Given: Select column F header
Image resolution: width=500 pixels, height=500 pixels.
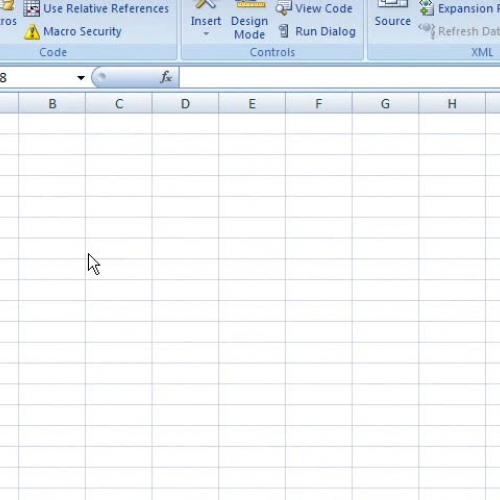Looking at the screenshot, I should point(319,104).
